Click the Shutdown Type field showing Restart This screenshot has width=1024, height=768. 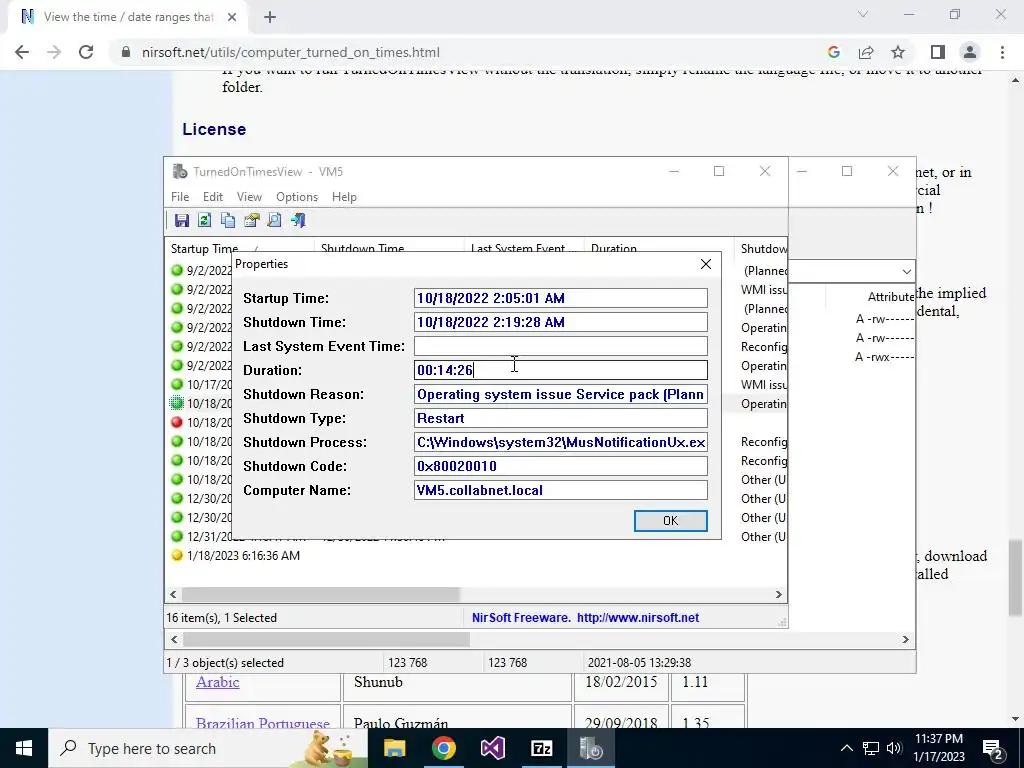click(560, 418)
